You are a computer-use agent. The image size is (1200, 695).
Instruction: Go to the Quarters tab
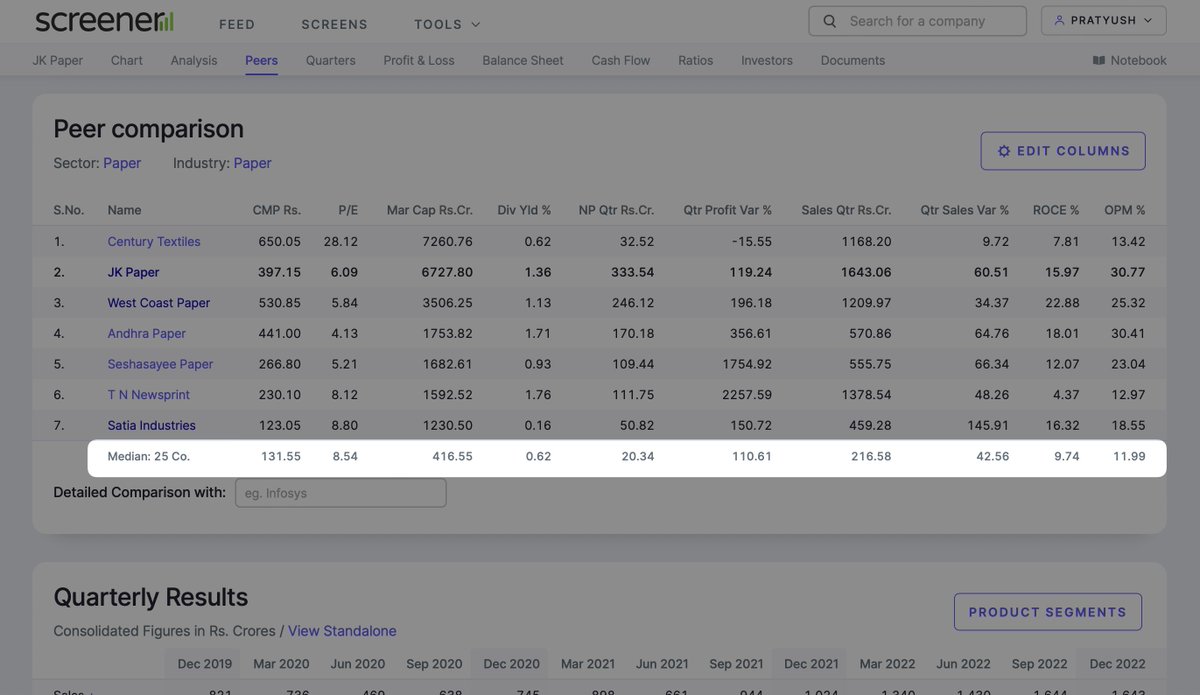[x=330, y=60]
